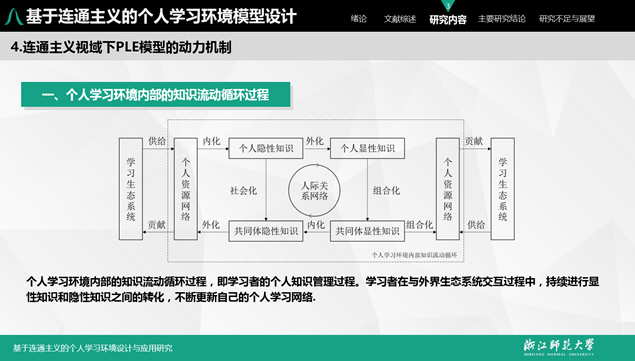The image size is (635, 361).
Task: Select the 人际关系网络 circle in the diagram
Action: tap(314, 190)
